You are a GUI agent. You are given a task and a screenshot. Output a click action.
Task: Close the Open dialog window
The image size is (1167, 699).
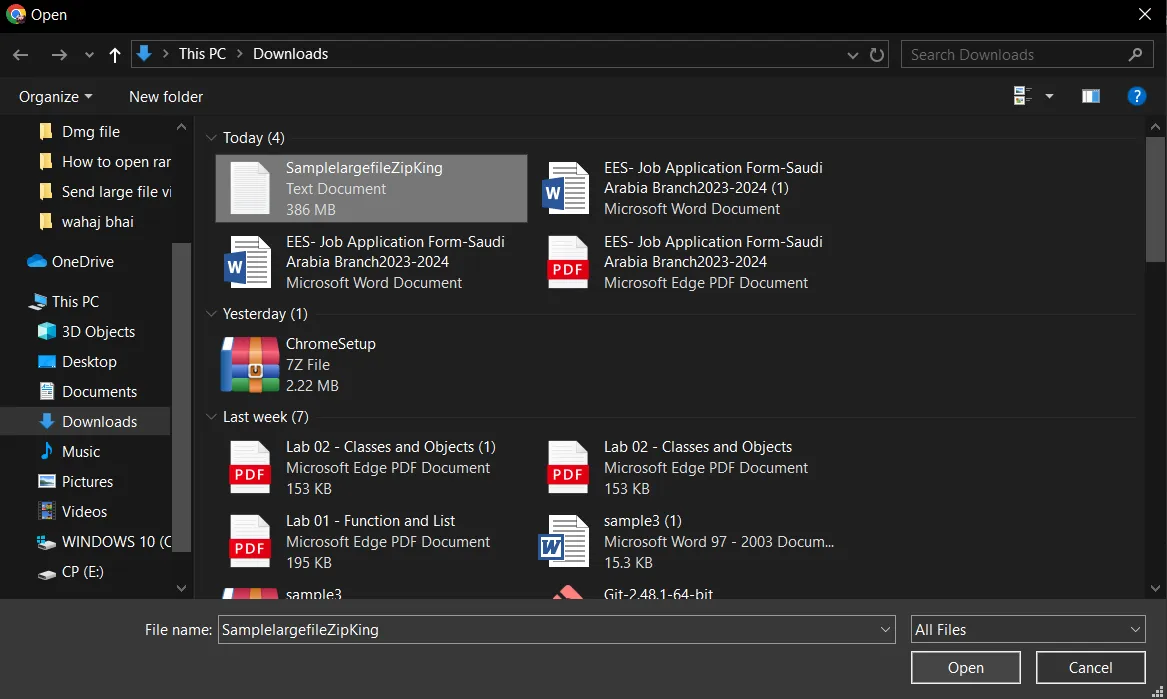click(1145, 14)
